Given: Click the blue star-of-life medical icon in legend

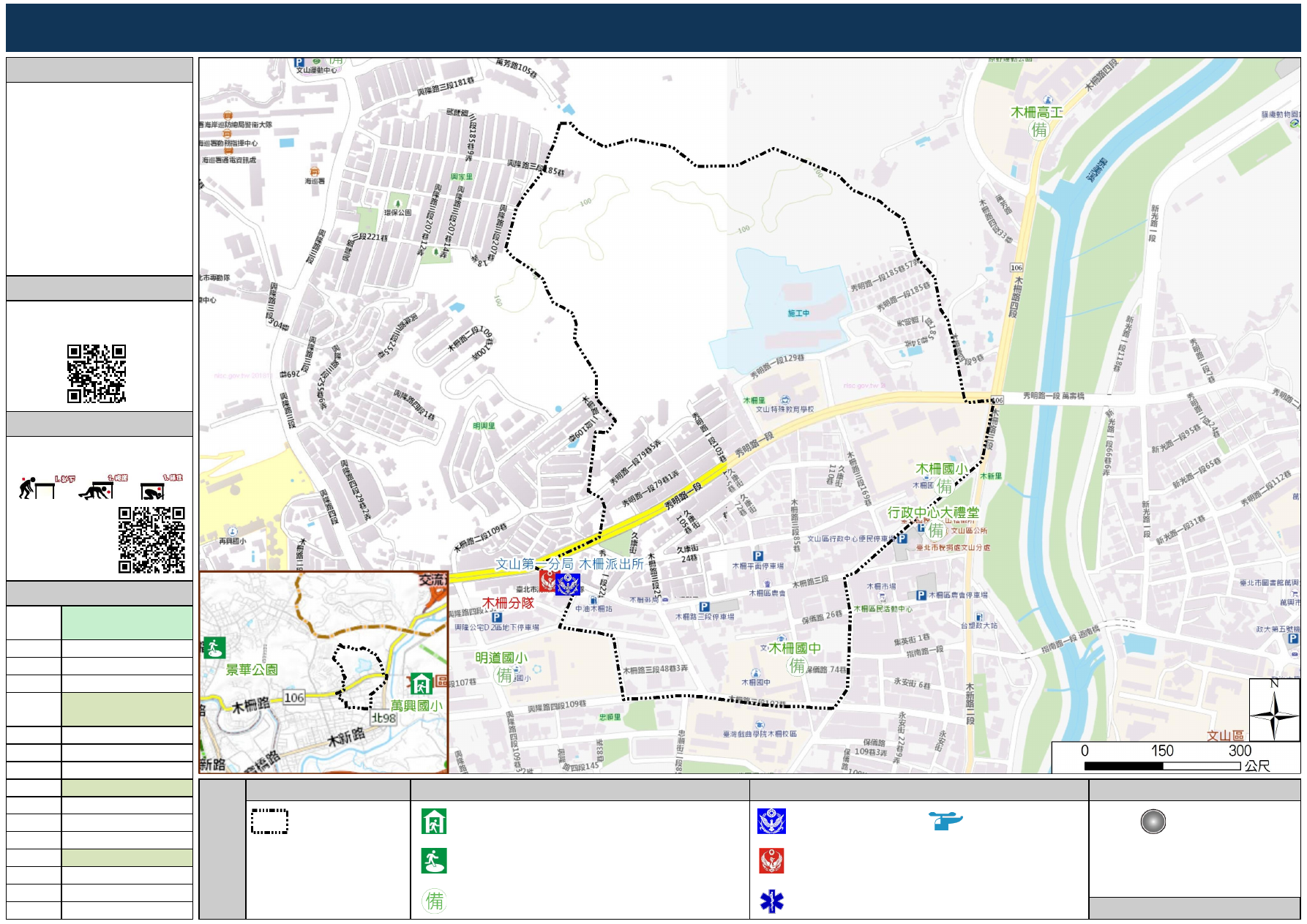Looking at the screenshot, I should (x=771, y=901).
